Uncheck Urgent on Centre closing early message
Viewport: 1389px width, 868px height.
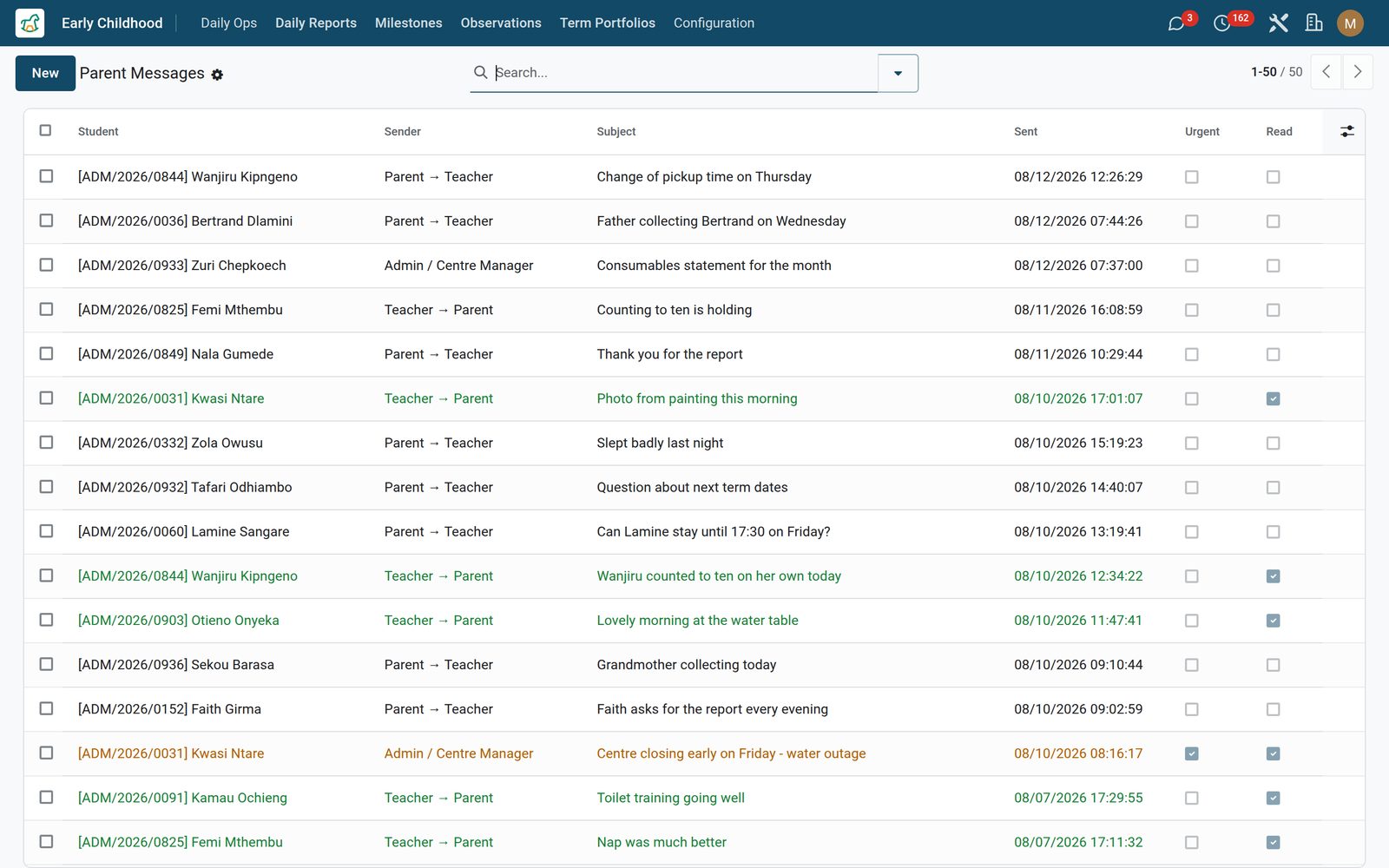point(1191,753)
